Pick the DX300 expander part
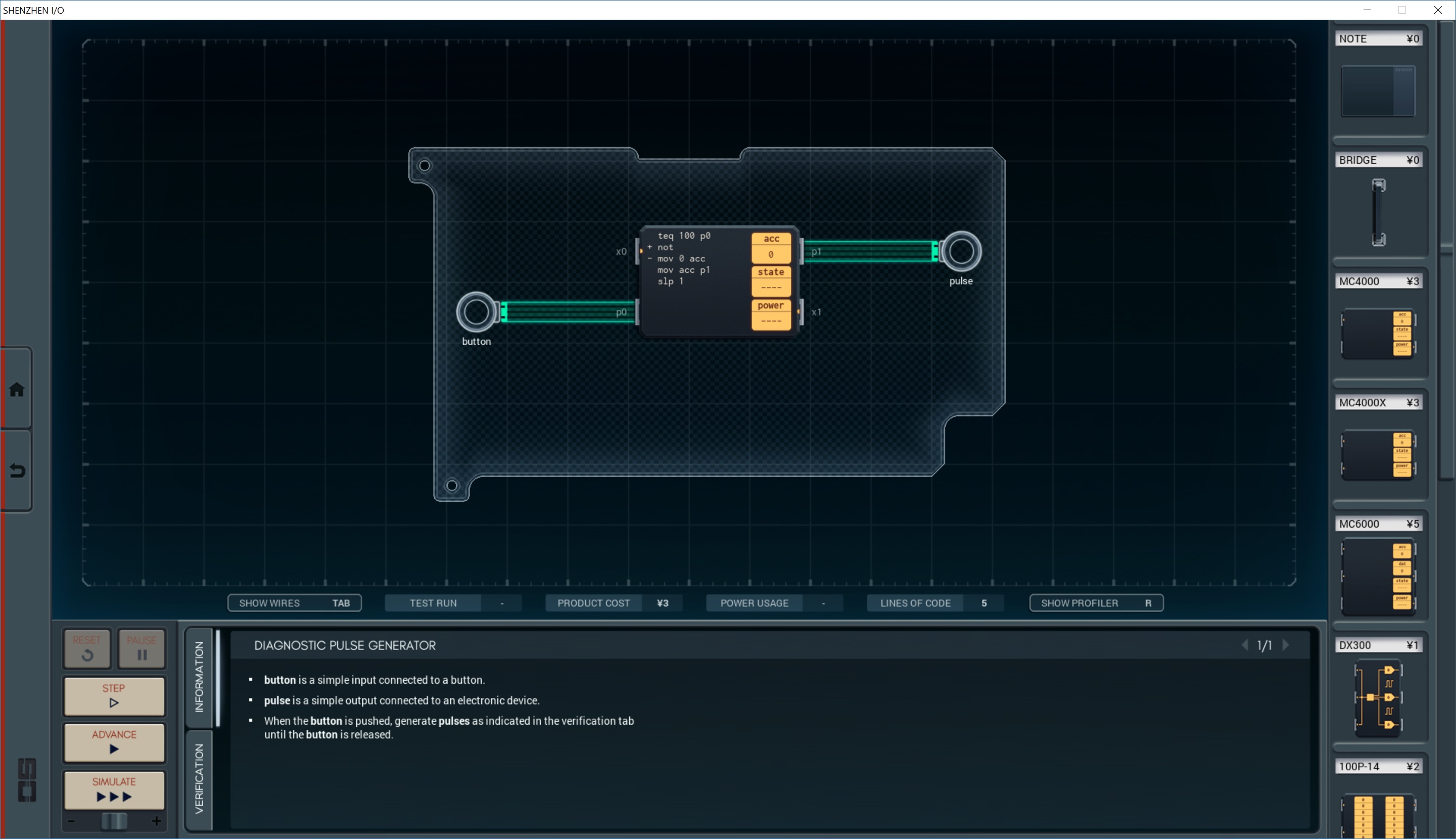 [x=1378, y=697]
